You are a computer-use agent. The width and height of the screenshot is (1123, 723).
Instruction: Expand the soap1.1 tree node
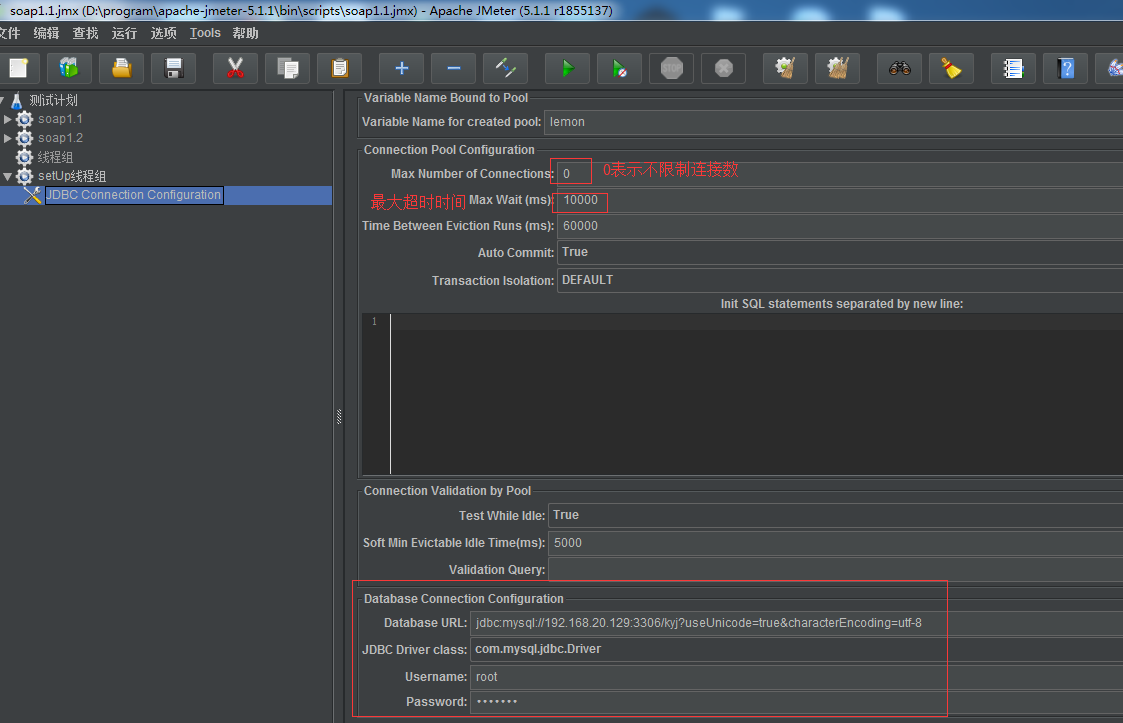pos(8,119)
